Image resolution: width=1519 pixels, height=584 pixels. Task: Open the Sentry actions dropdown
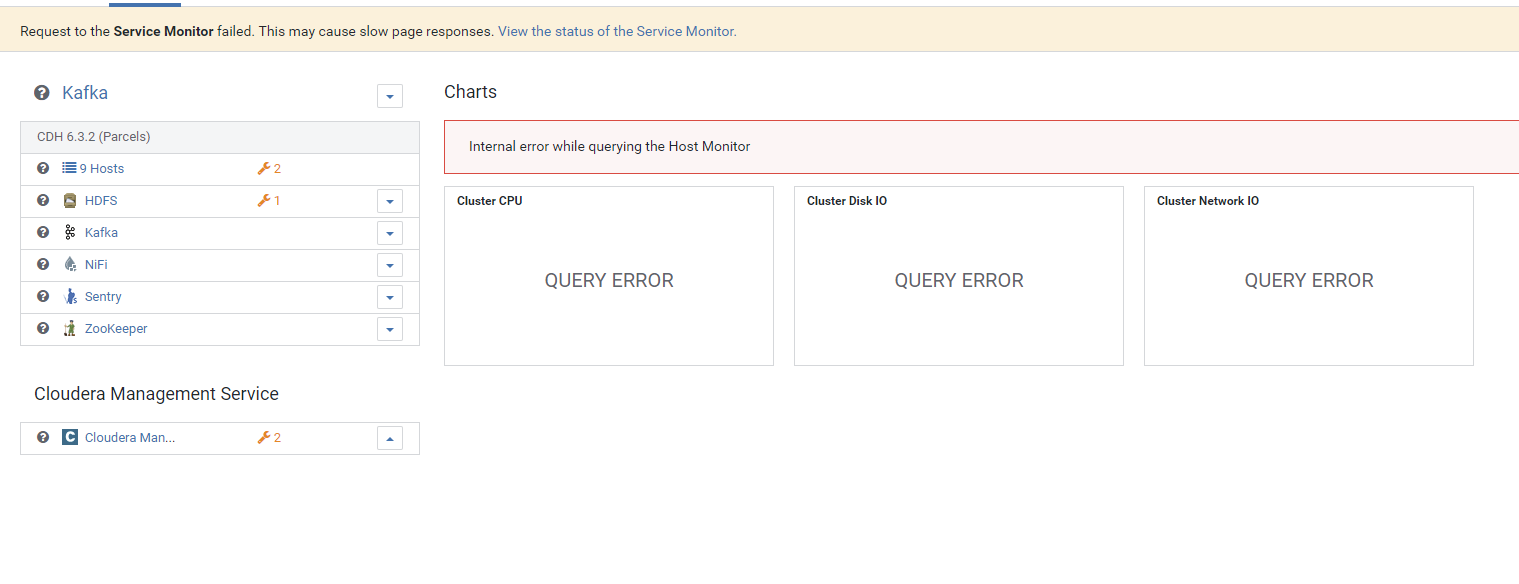point(389,297)
